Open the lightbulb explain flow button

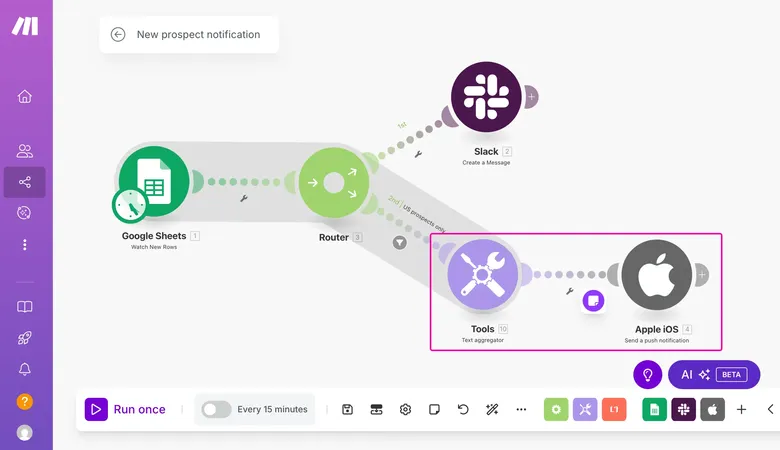pos(648,374)
